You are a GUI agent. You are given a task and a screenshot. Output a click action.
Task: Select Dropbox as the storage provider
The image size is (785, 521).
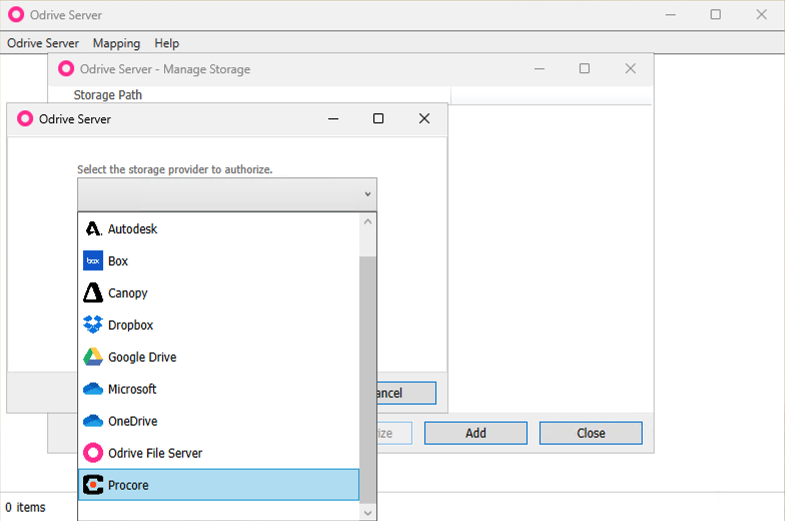(219, 325)
